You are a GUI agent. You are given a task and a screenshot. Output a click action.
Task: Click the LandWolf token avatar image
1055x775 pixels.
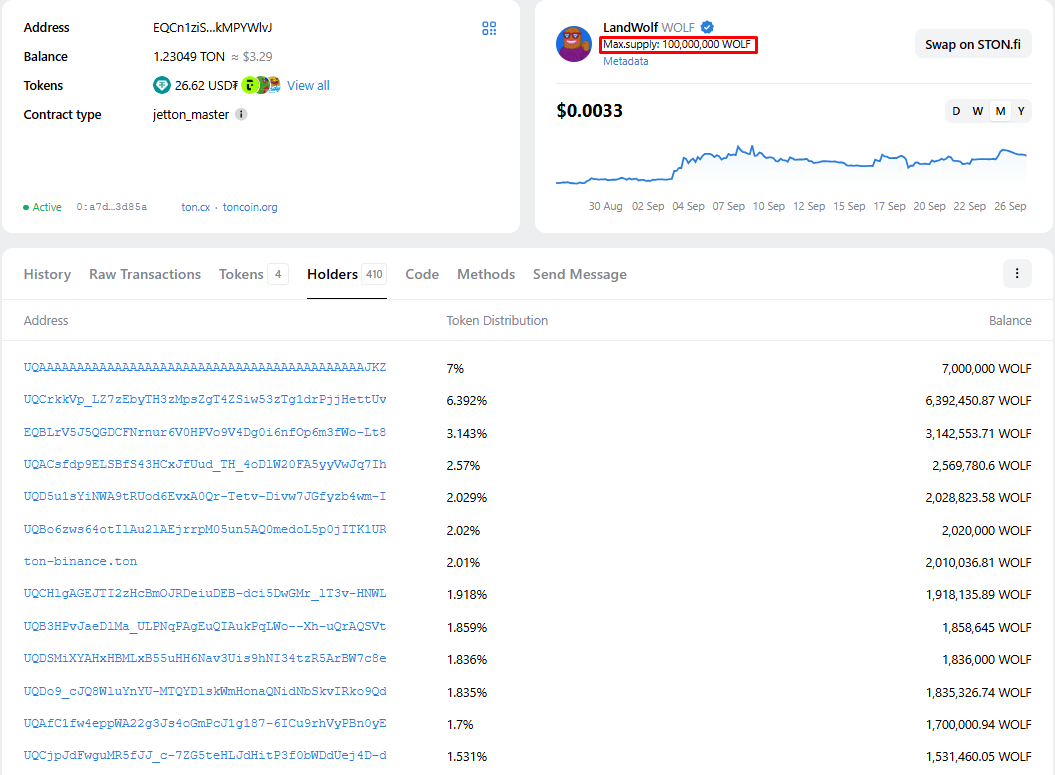click(x=573, y=43)
